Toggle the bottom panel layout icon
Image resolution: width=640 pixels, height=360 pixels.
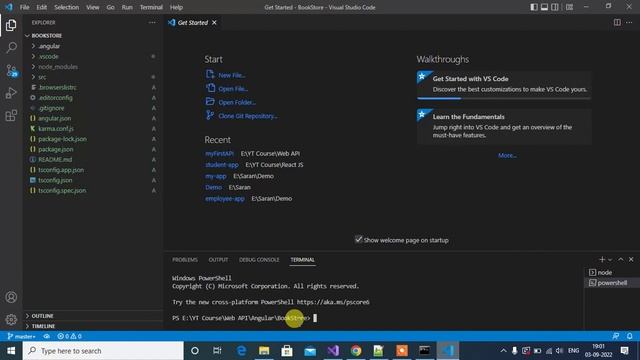tap(544, 7)
